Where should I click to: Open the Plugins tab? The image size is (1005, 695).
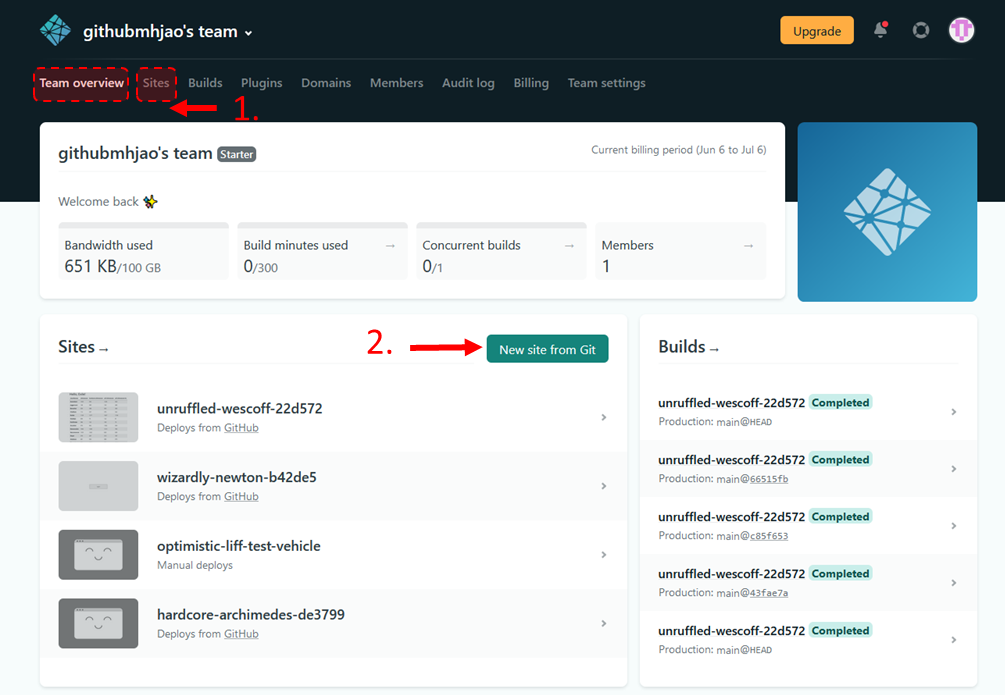pos(262,83)
